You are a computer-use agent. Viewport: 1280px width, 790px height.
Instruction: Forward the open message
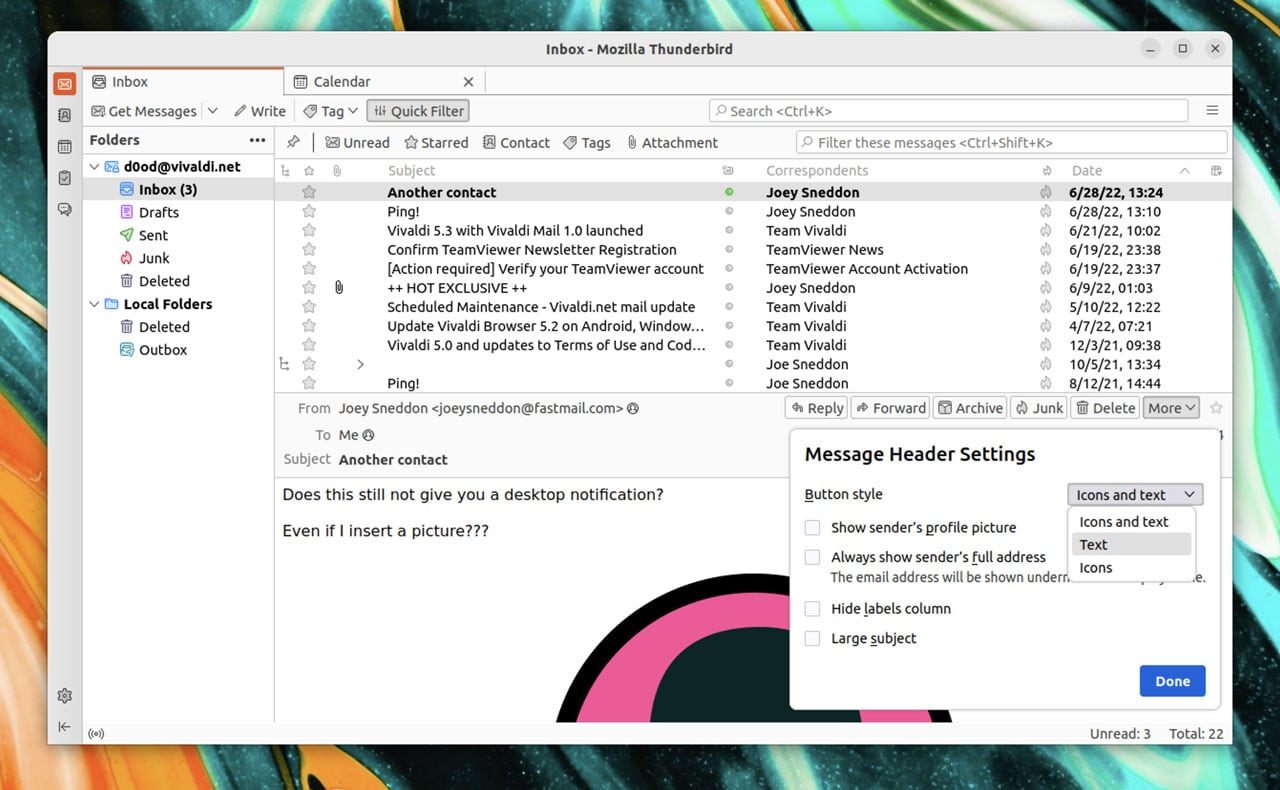click(890, 408)
